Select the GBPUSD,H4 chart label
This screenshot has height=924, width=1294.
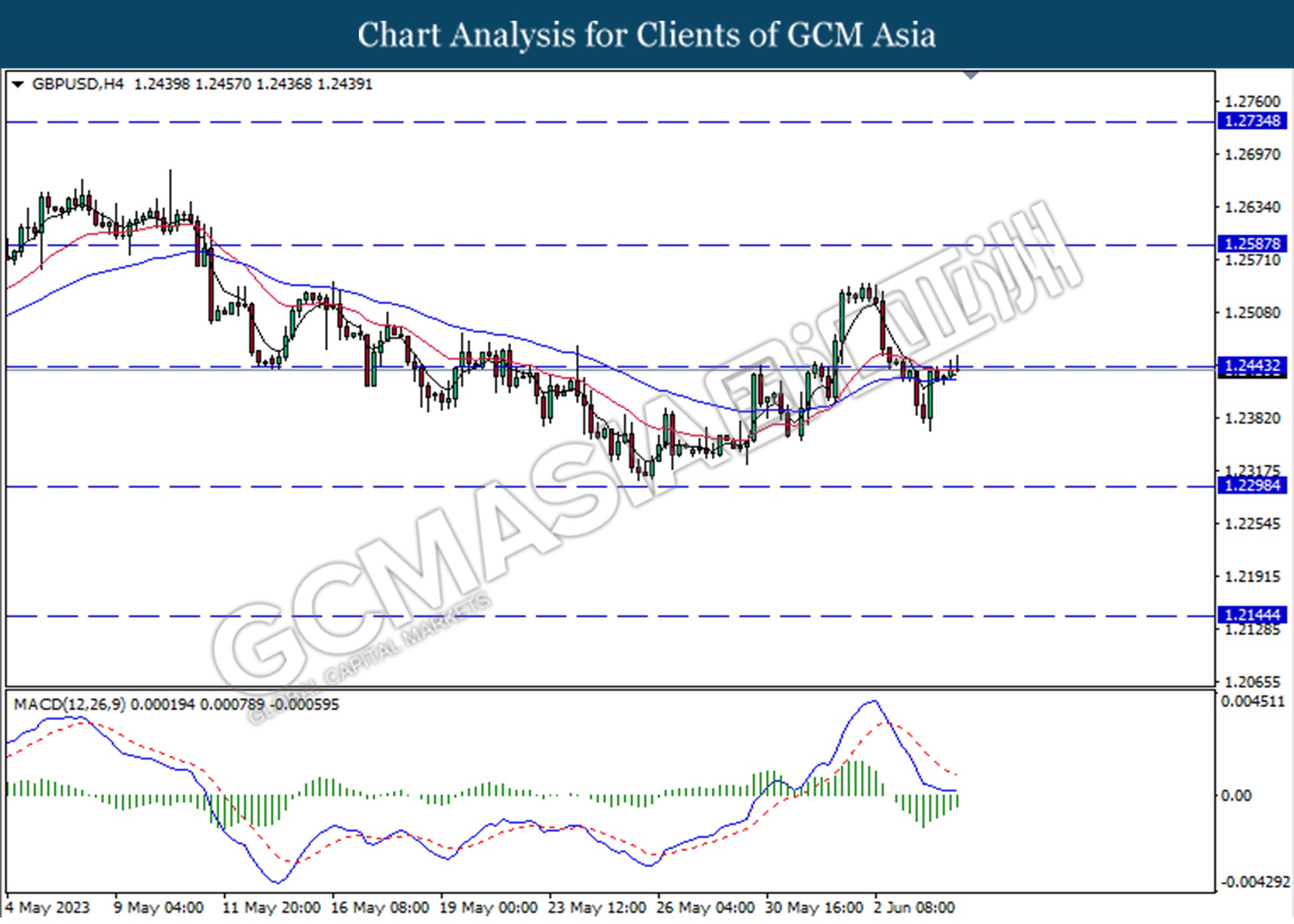(x=78, y=84)
